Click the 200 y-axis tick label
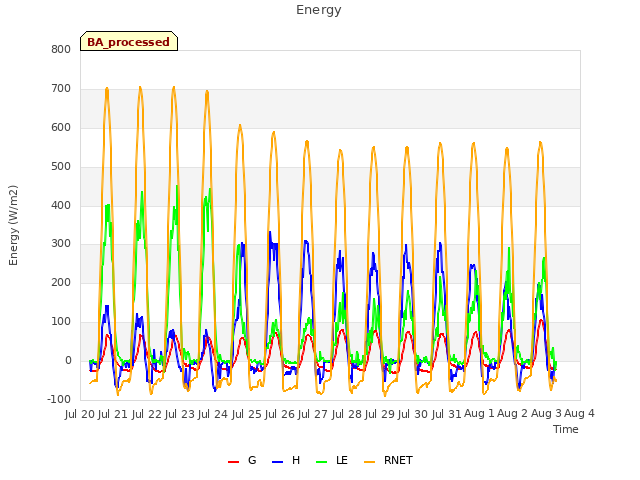 tap(61, 282)
